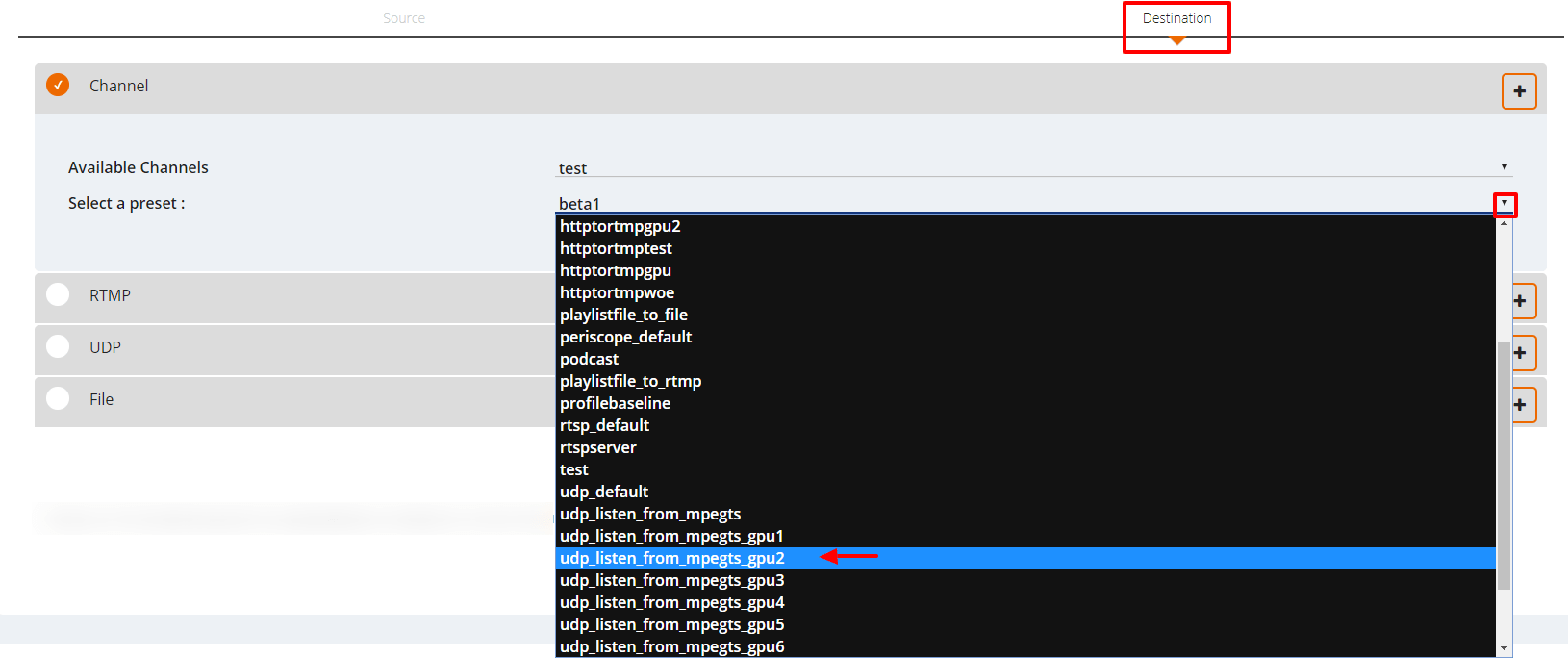Click the preset list scrollbar thumb
This screenshot has height=658, width=1568.
1504,466
